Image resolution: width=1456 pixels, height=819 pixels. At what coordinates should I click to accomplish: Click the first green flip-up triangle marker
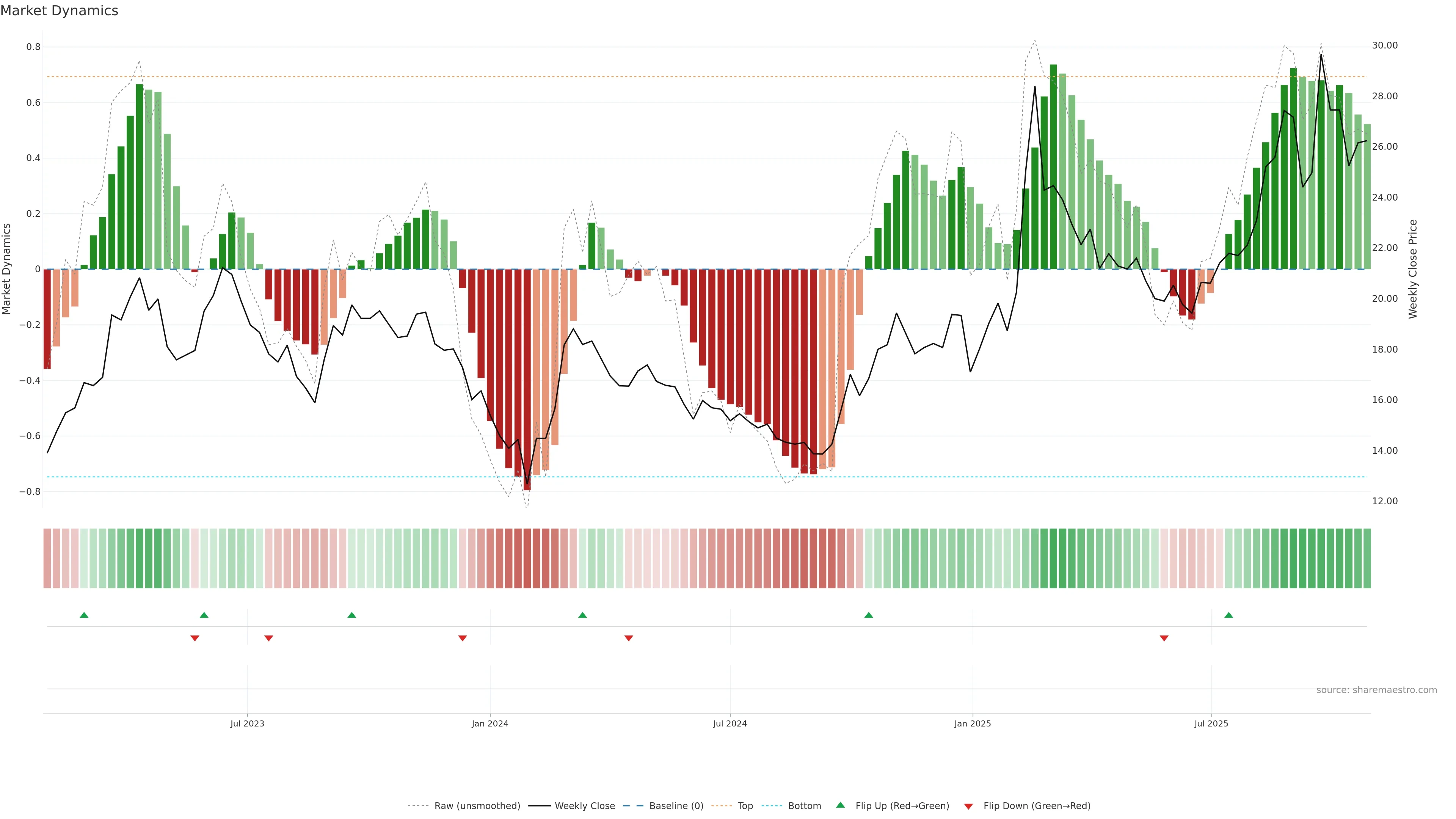tap(84, 615)
